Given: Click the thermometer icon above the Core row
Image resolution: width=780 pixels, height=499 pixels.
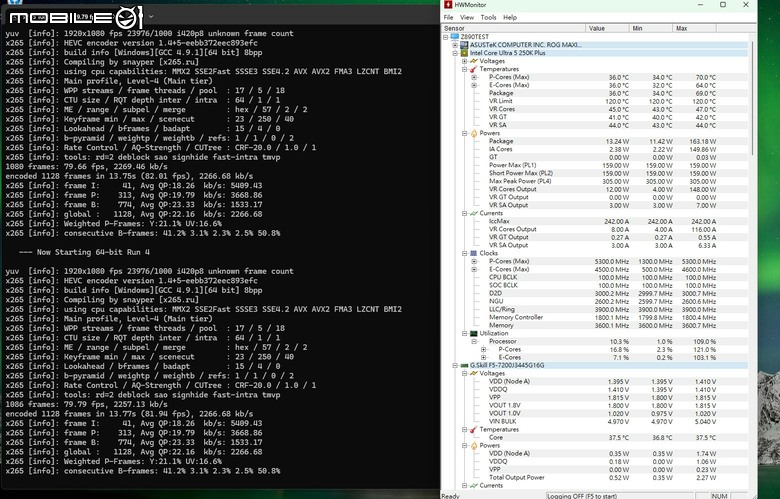Looking at the screenshot, I should tap(474, 429).
